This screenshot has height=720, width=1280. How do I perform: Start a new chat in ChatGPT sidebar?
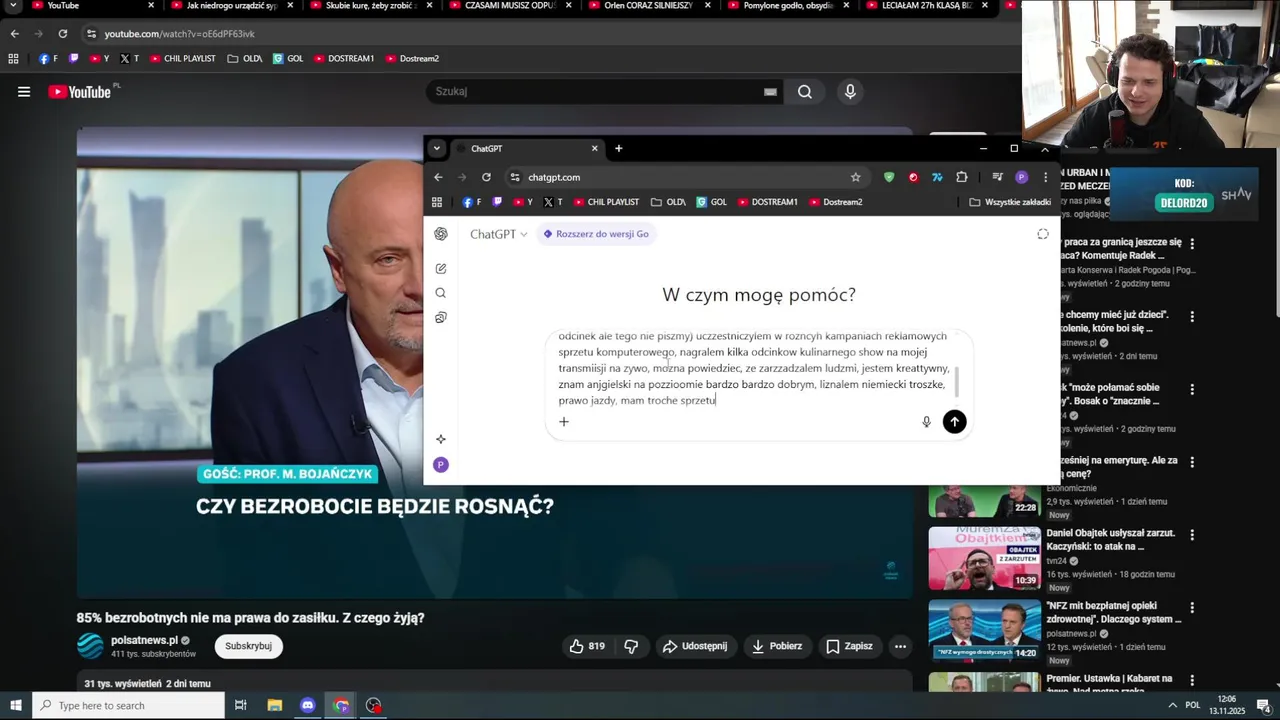pos(441,268)
